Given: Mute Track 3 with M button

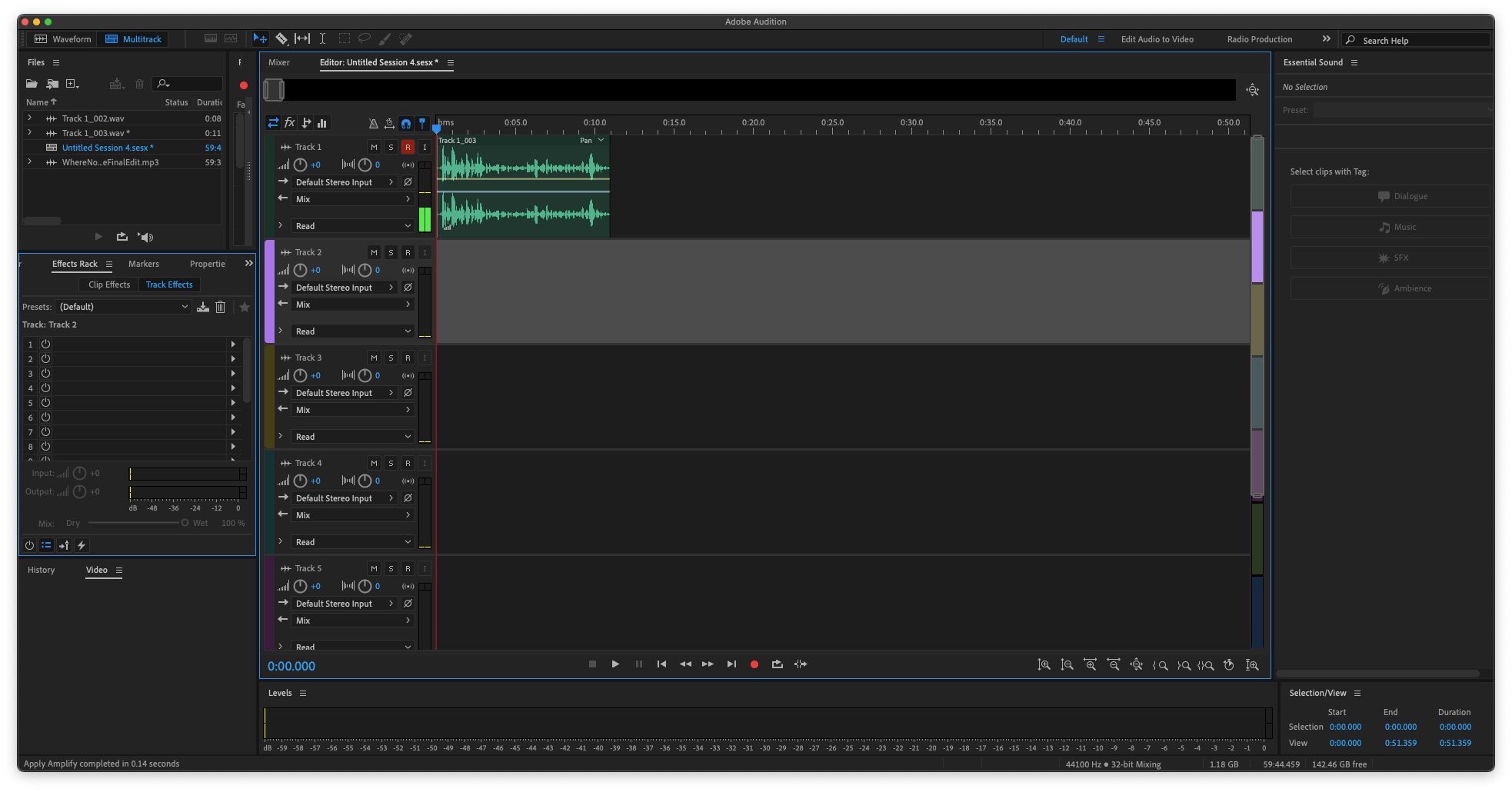Looking at the screenshot, I should pos(374,358).
